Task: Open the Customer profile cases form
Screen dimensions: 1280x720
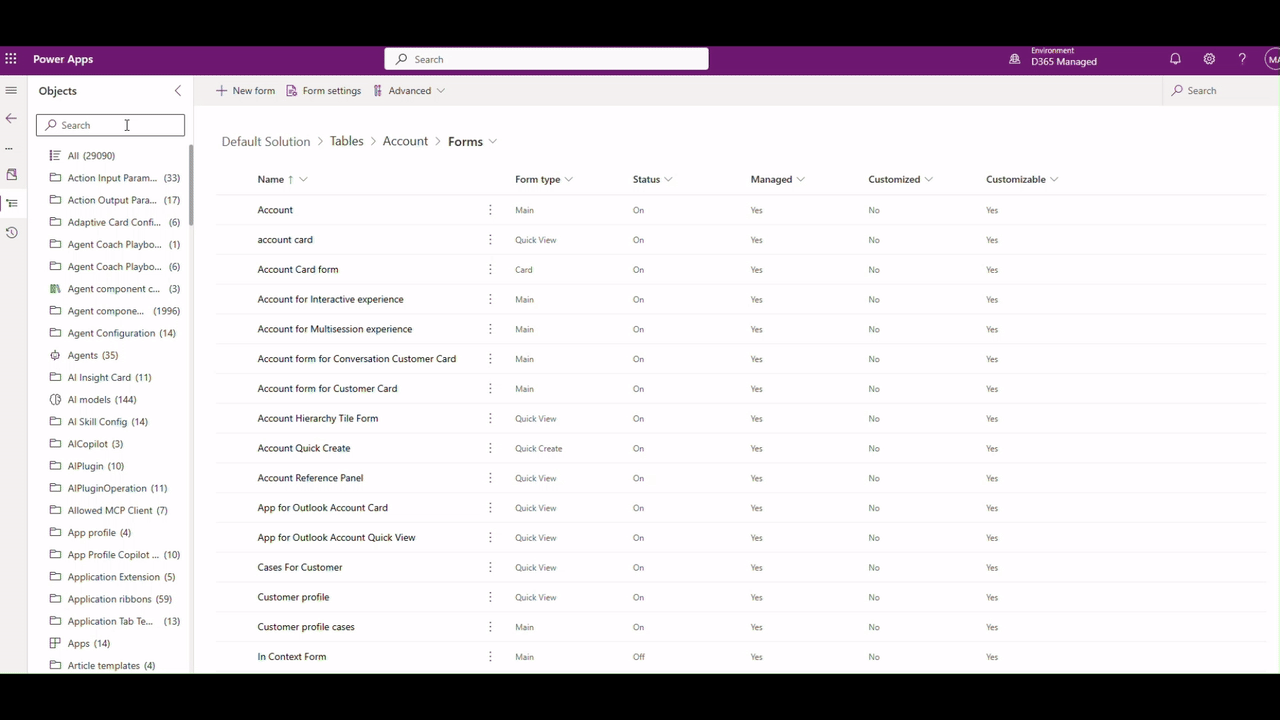Action: 306,627
